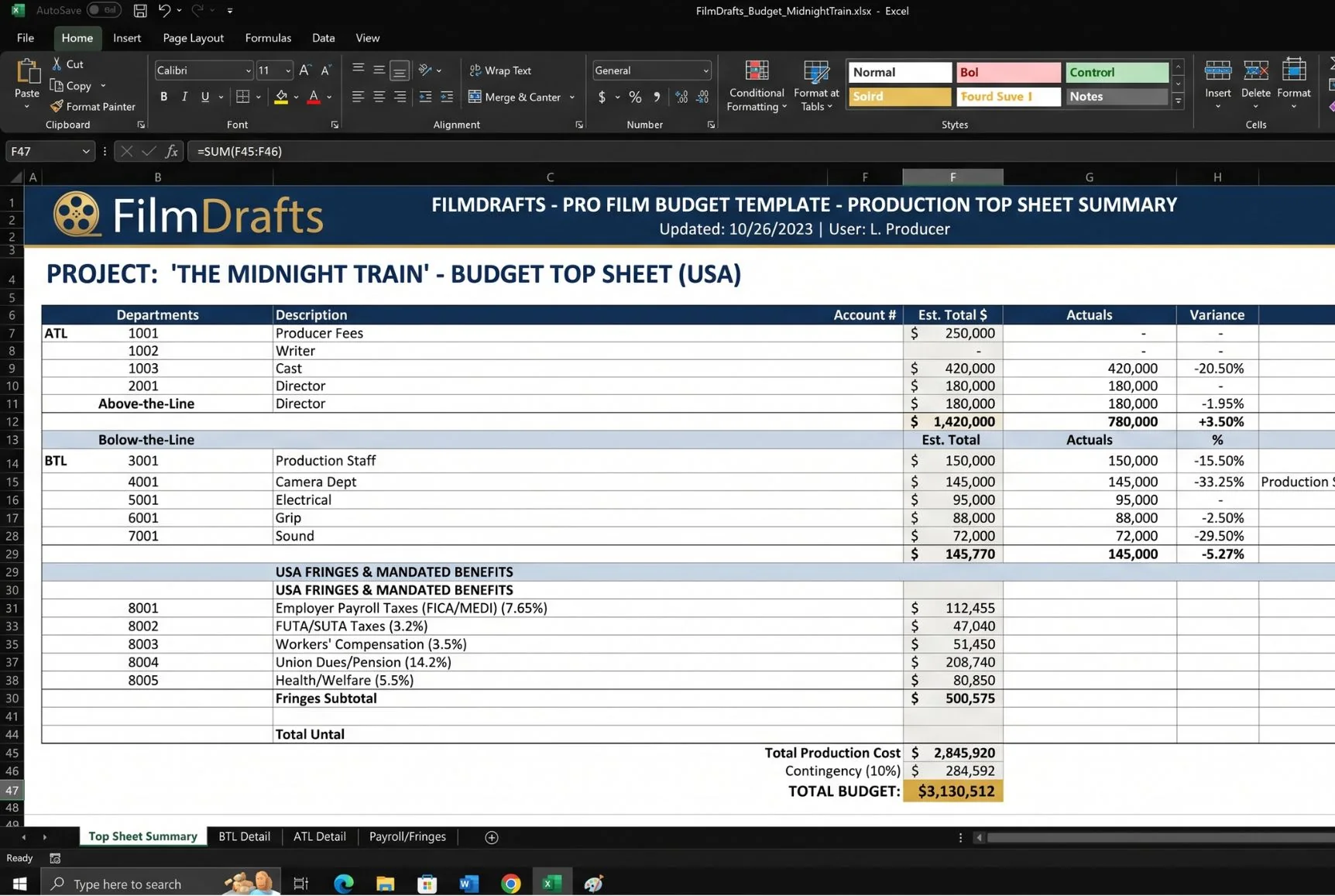Image resolution: width=1335 pixels, height=896 pixels.
Task: Open the font size dropdown
Action: coord(288,70)
